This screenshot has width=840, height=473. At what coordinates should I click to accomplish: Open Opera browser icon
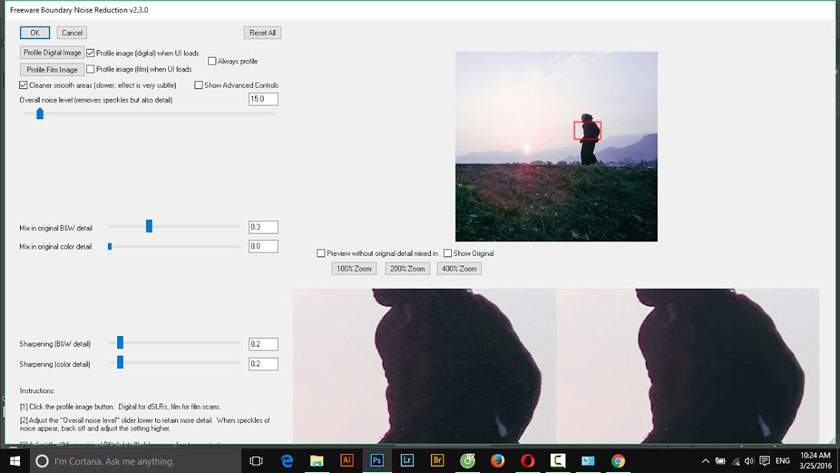[x=528, y=461]
